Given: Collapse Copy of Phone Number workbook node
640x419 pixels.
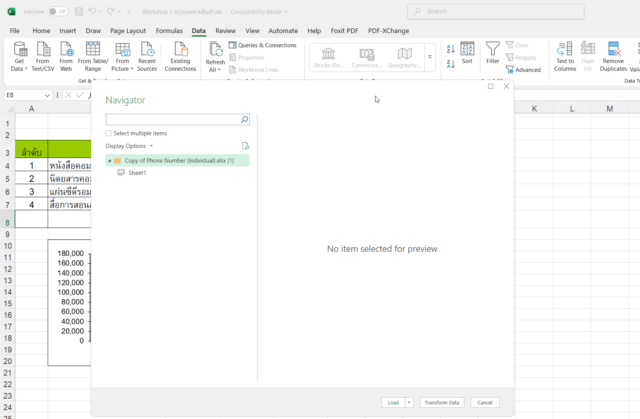Looking at the screenshot, I should pos(109,161).
